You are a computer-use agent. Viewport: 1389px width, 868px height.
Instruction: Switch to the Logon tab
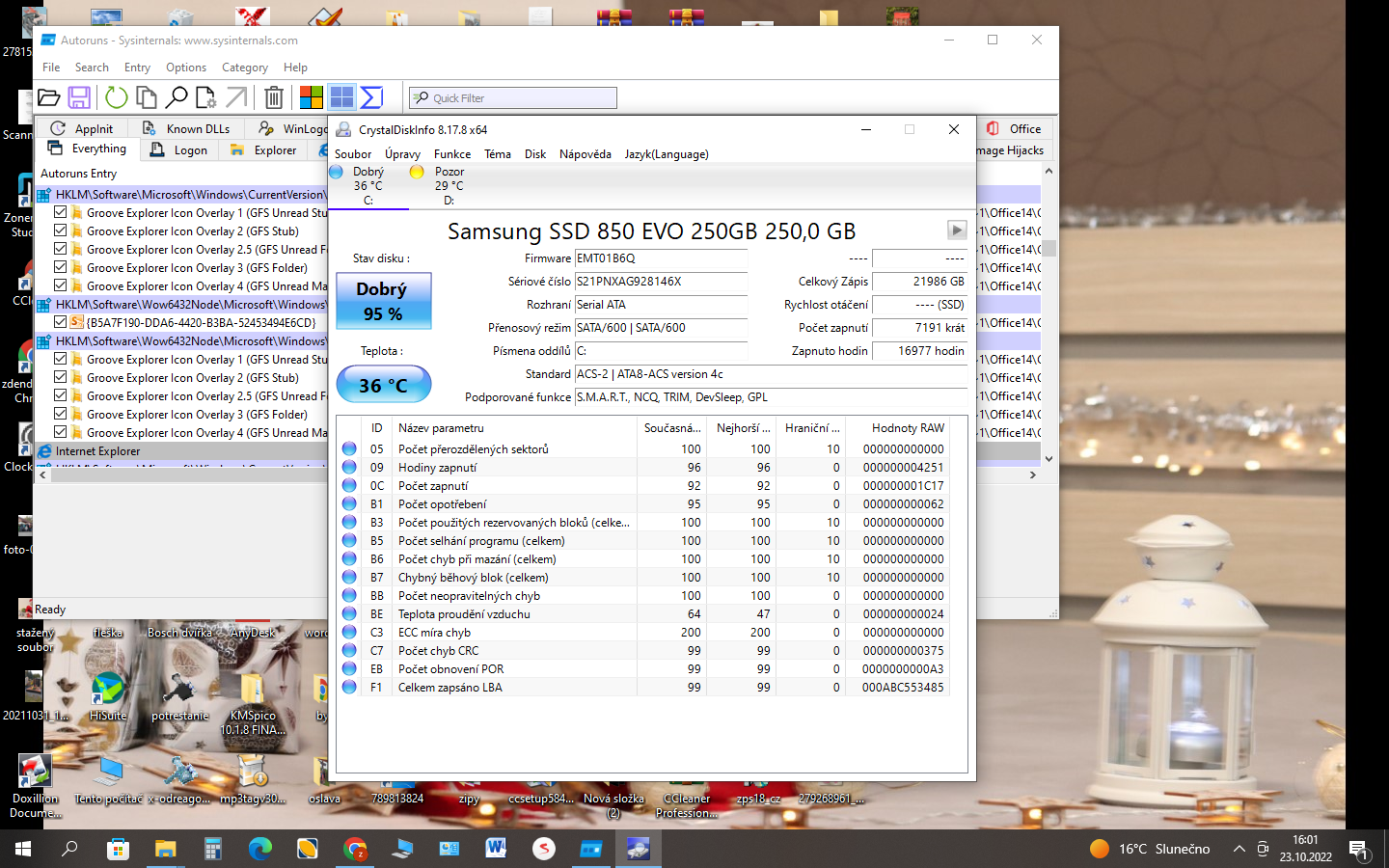(180, 149)
